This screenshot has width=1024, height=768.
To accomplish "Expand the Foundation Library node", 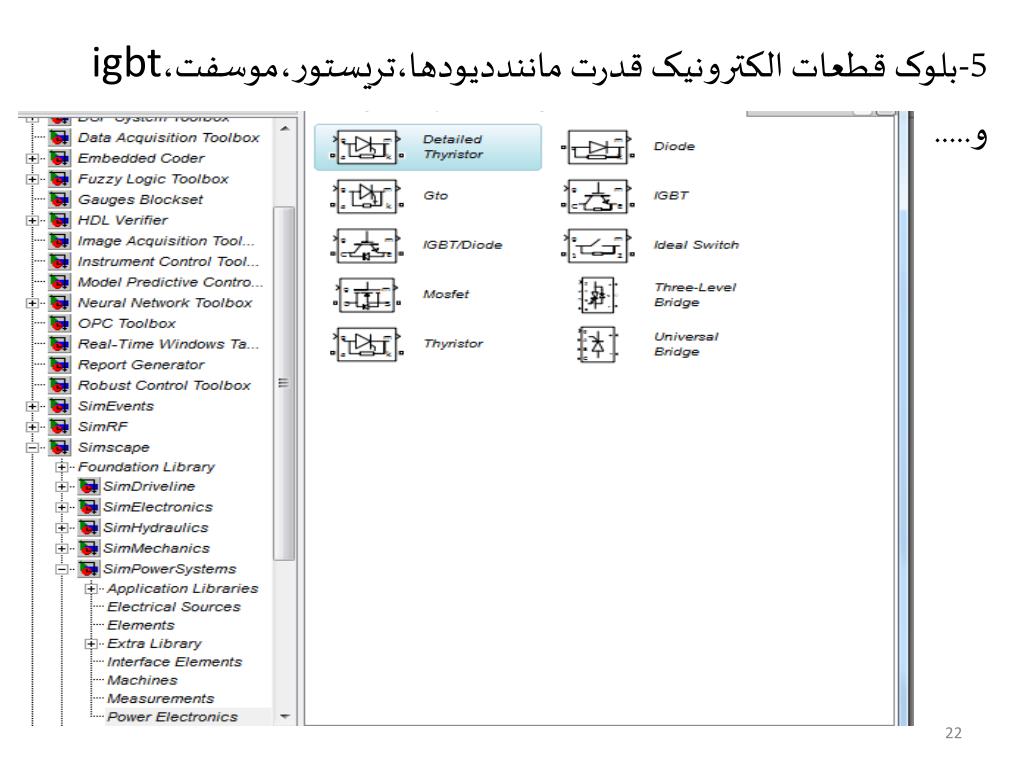I will click(61, 467).
